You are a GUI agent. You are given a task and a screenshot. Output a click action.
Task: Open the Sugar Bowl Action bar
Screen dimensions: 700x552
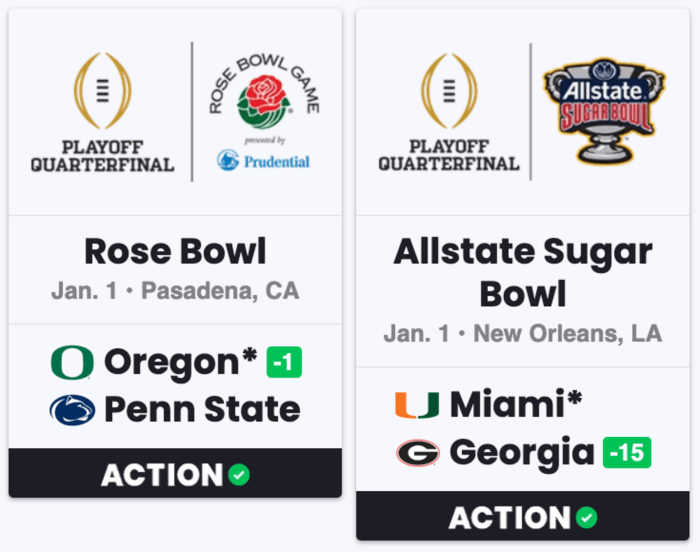coord(522,517)
